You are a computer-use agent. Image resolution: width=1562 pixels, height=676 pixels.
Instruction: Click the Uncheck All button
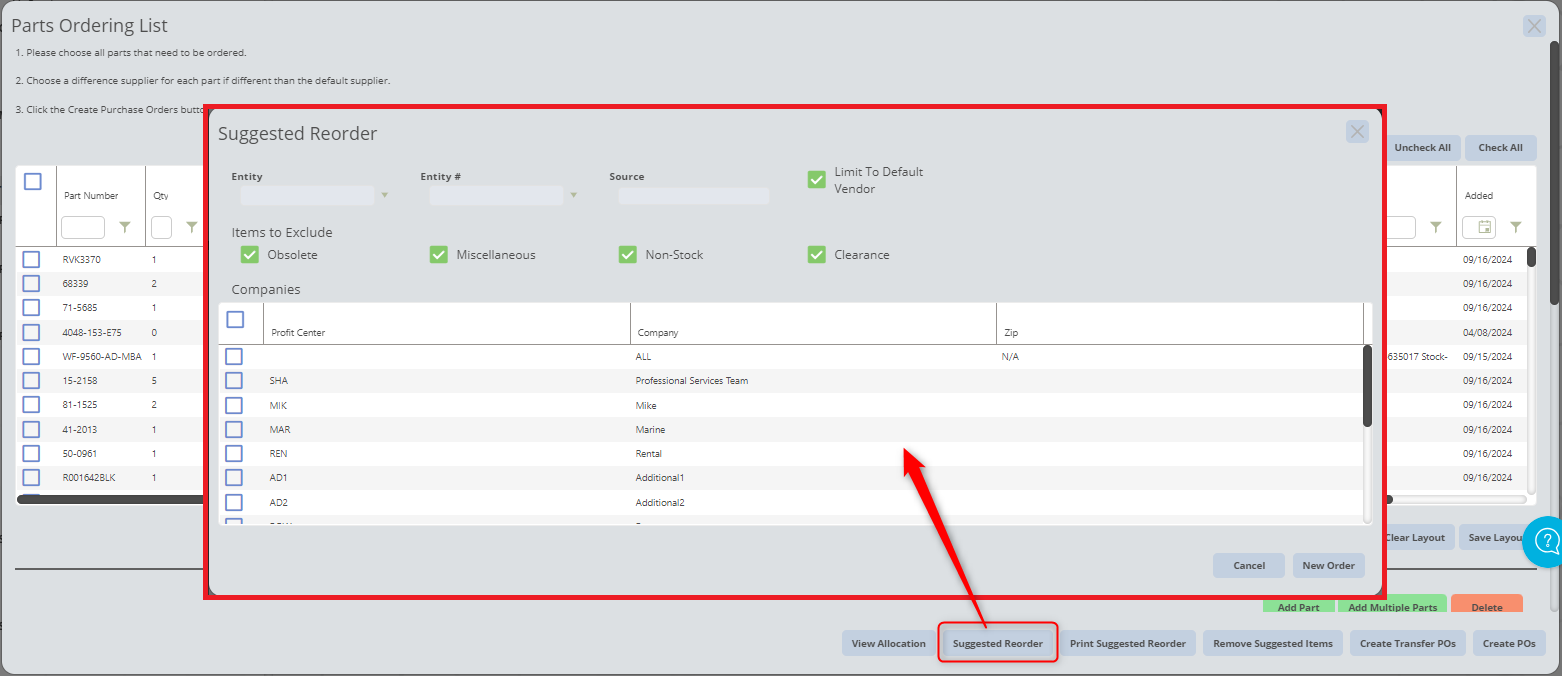1422,148
